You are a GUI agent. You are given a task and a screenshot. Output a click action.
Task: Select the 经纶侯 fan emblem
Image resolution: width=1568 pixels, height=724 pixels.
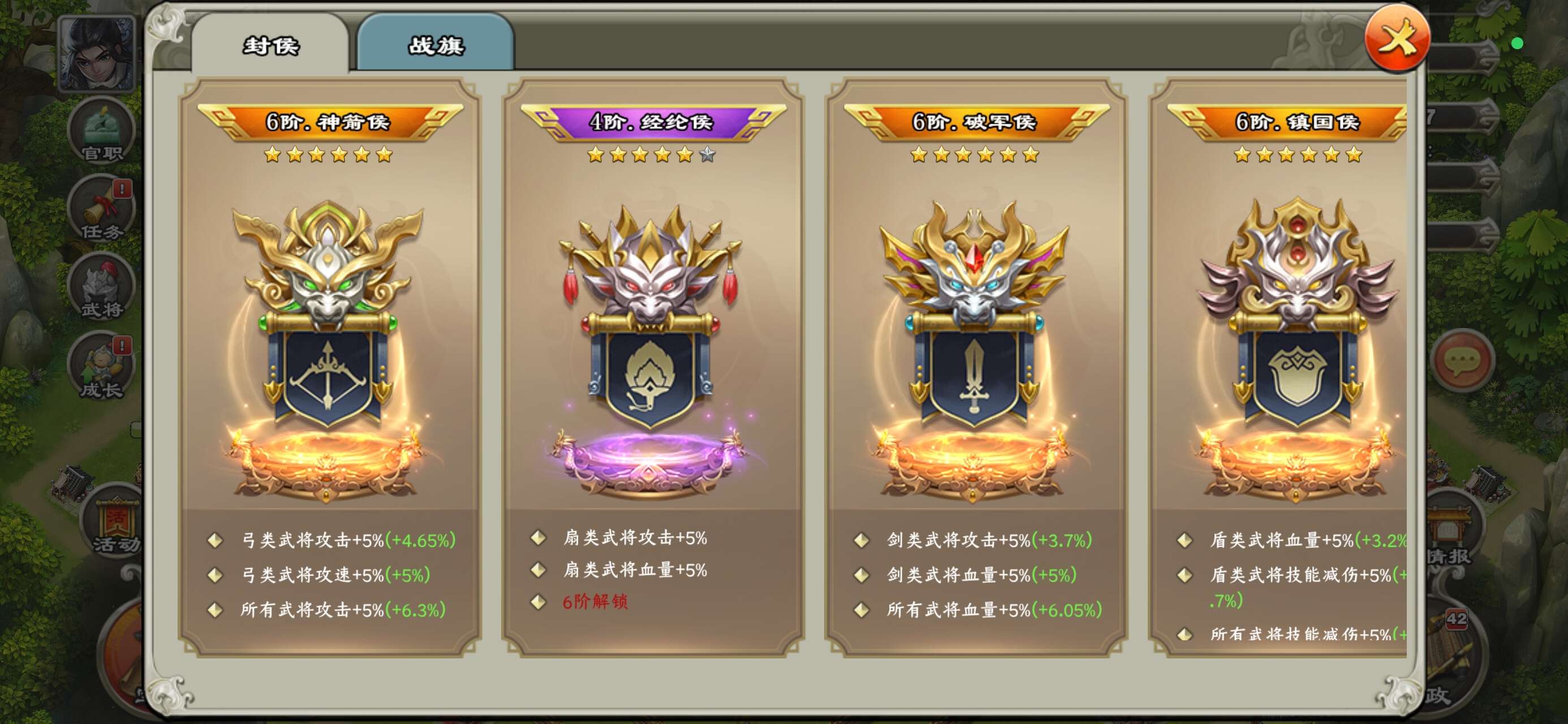click(x=650, y=350)
